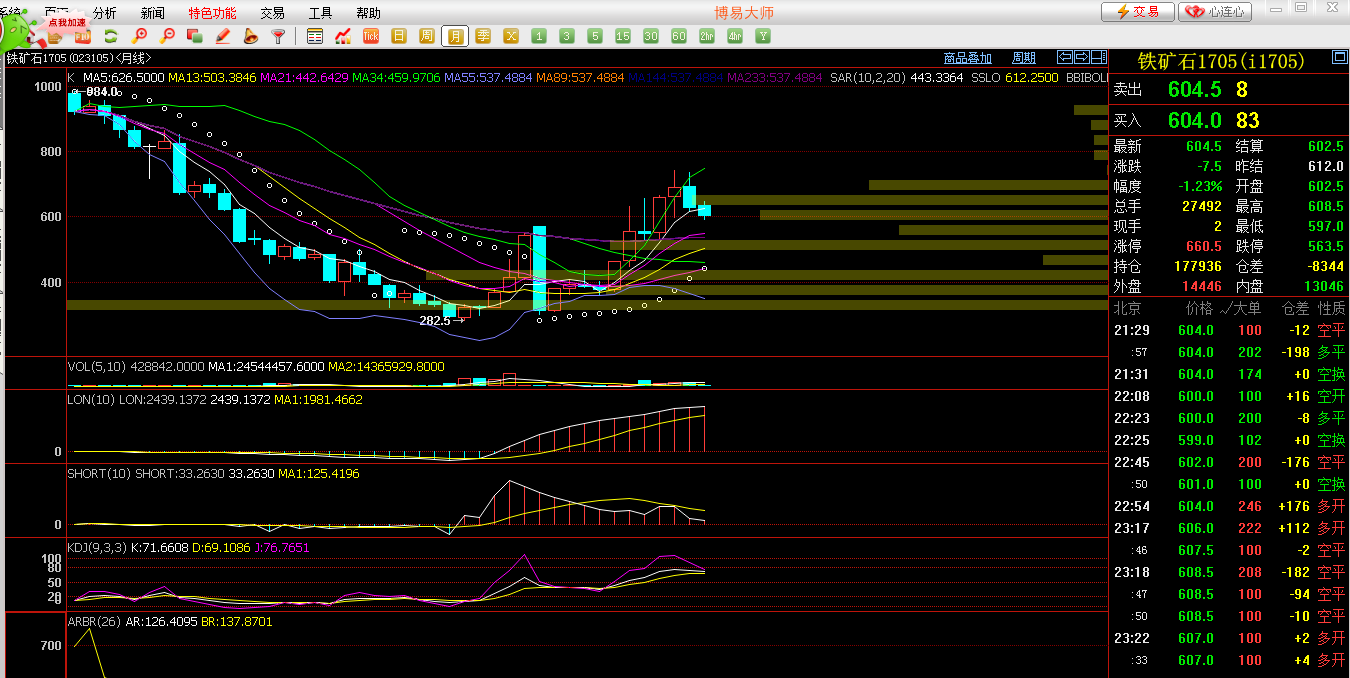Screen dimensions: 1350x678
Task: Switch to weekly 周 chart period
Action: [x=427, y=36]
